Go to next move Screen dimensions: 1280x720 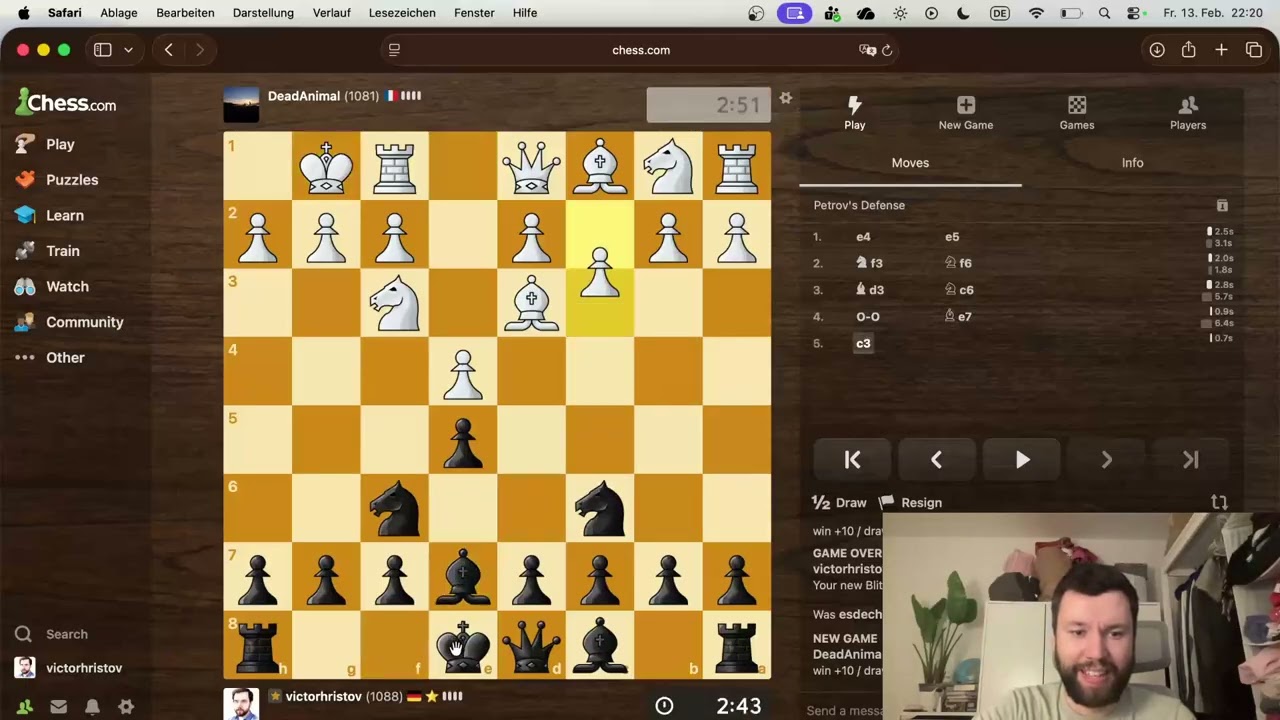[1106, 460]
